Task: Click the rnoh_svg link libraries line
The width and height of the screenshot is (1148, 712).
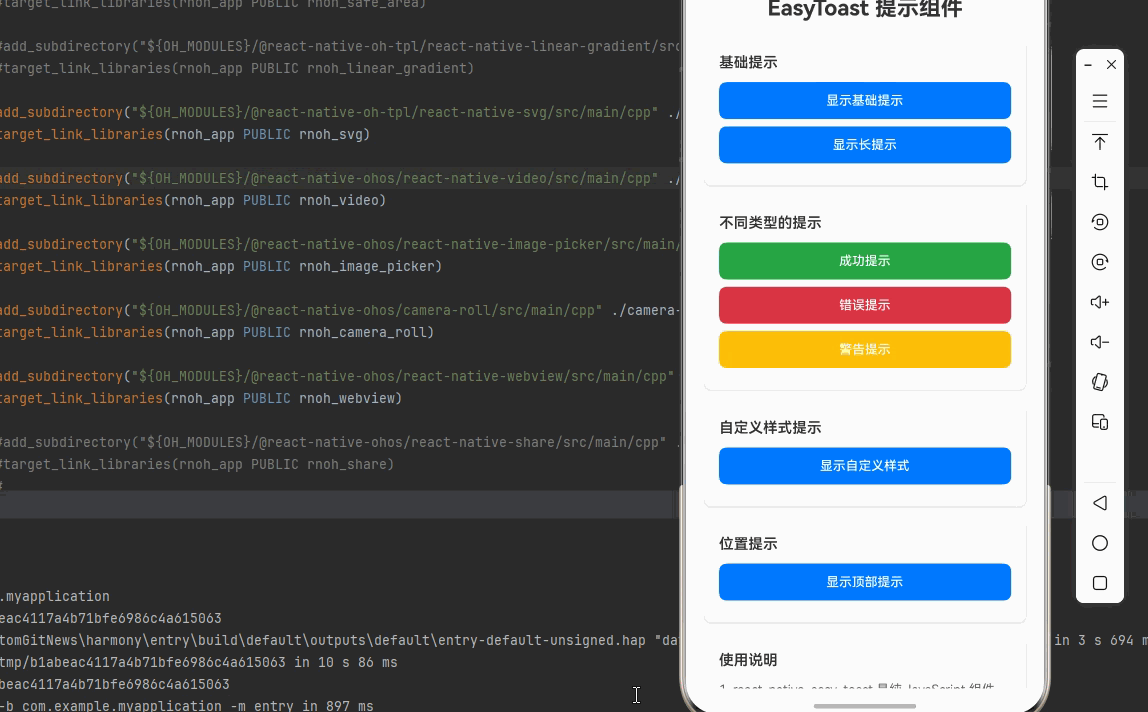Action: (185, 135)
